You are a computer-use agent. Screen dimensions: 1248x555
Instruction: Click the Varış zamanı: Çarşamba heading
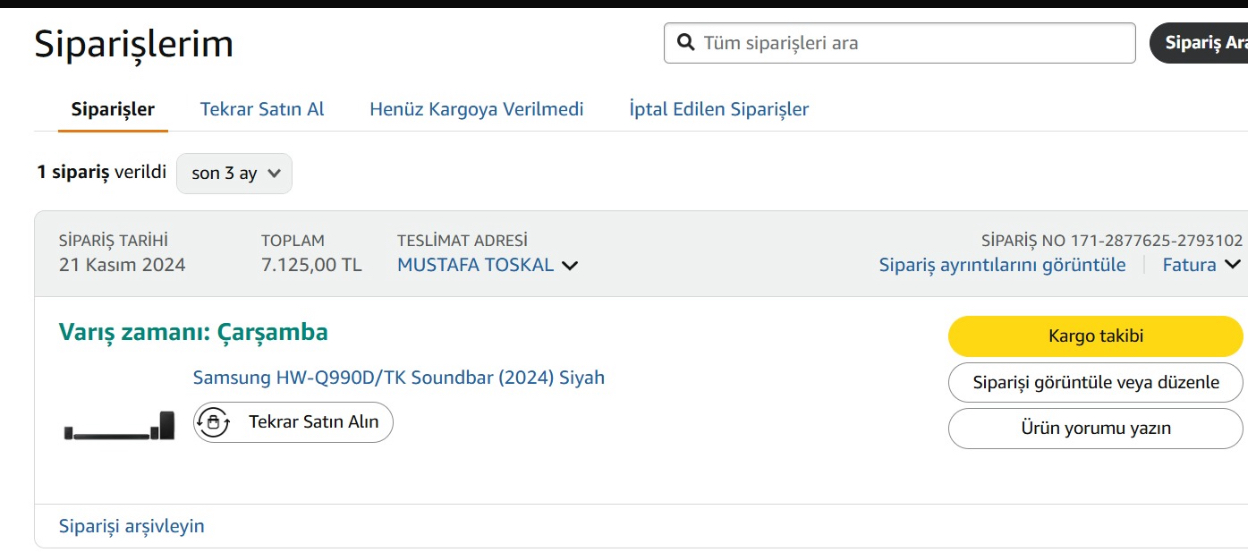pyautogui.click(x=193, y=332)
